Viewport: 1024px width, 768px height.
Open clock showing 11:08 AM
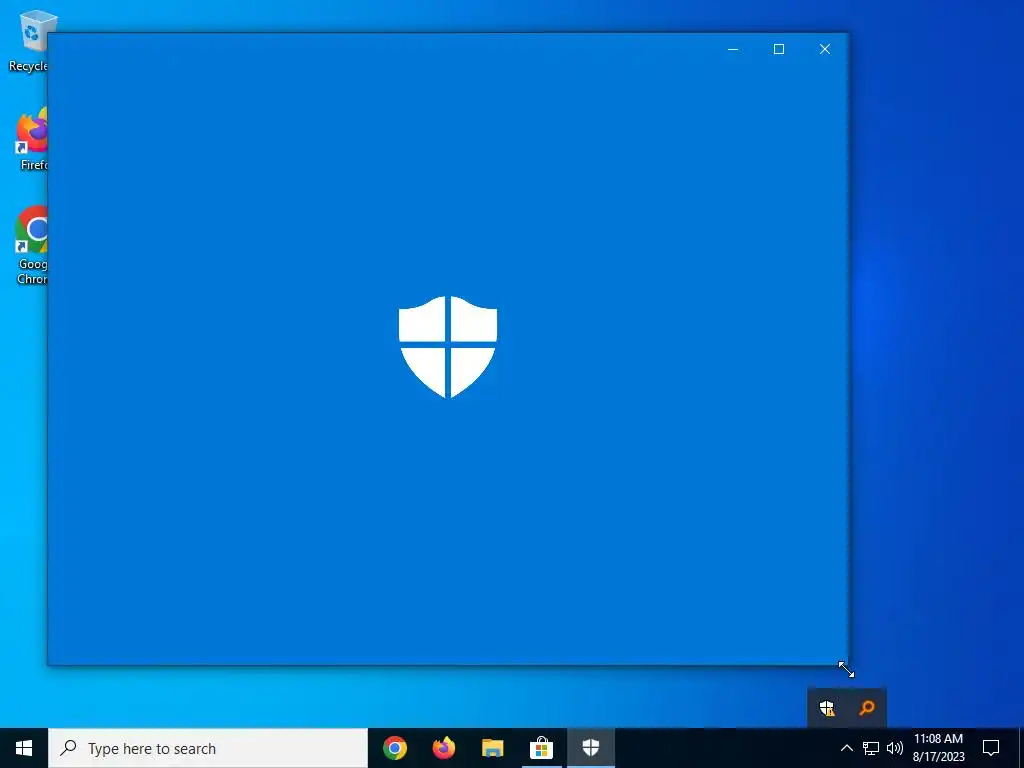click(938, 748)
